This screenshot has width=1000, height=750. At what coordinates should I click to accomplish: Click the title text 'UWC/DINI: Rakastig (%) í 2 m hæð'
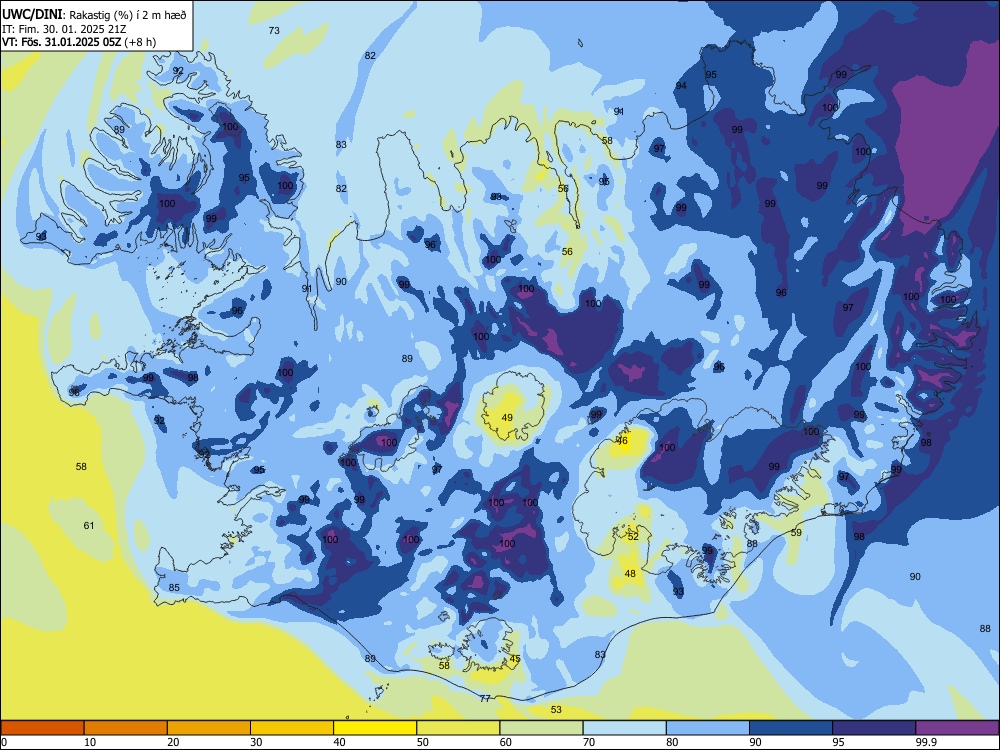click(x=94, y=15)
